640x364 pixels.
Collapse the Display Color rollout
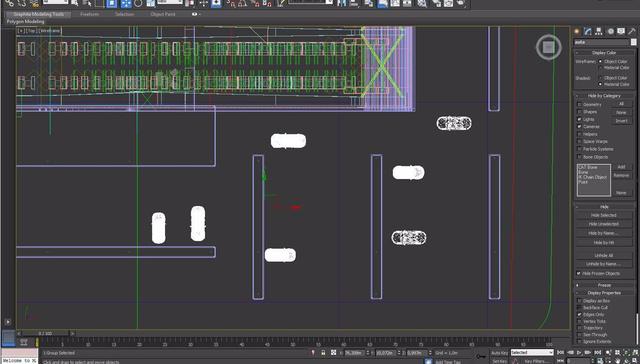[604, 53]
